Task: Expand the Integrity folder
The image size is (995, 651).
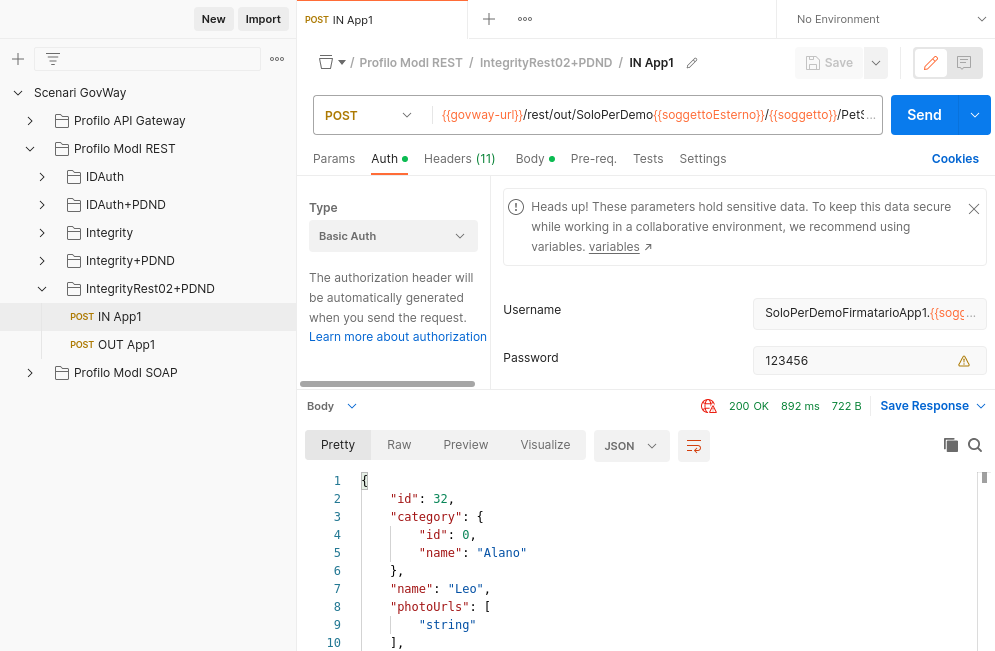Action: tap(42, 233)
